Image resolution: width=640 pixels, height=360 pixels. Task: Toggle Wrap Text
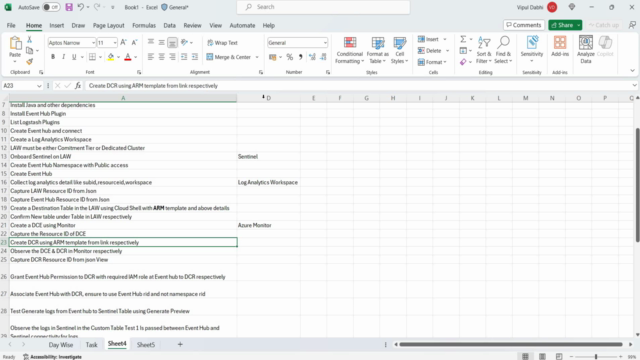(x=222, y=43)
